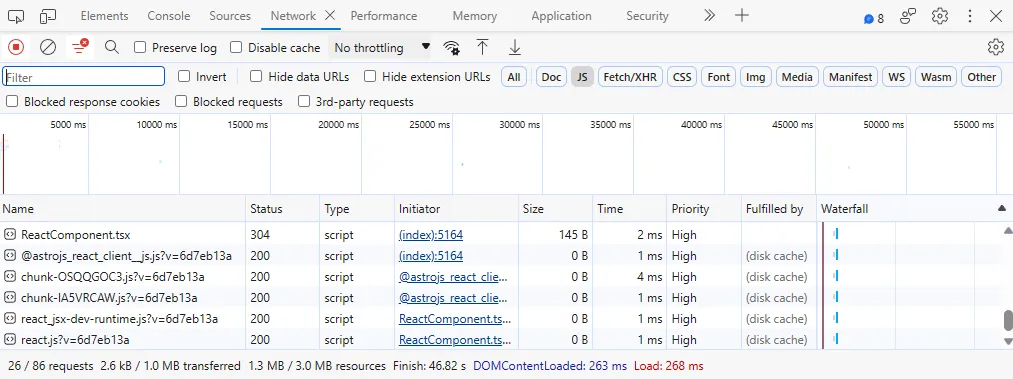
Task: Filter requests by CSS type
Action: pos(682,77)
